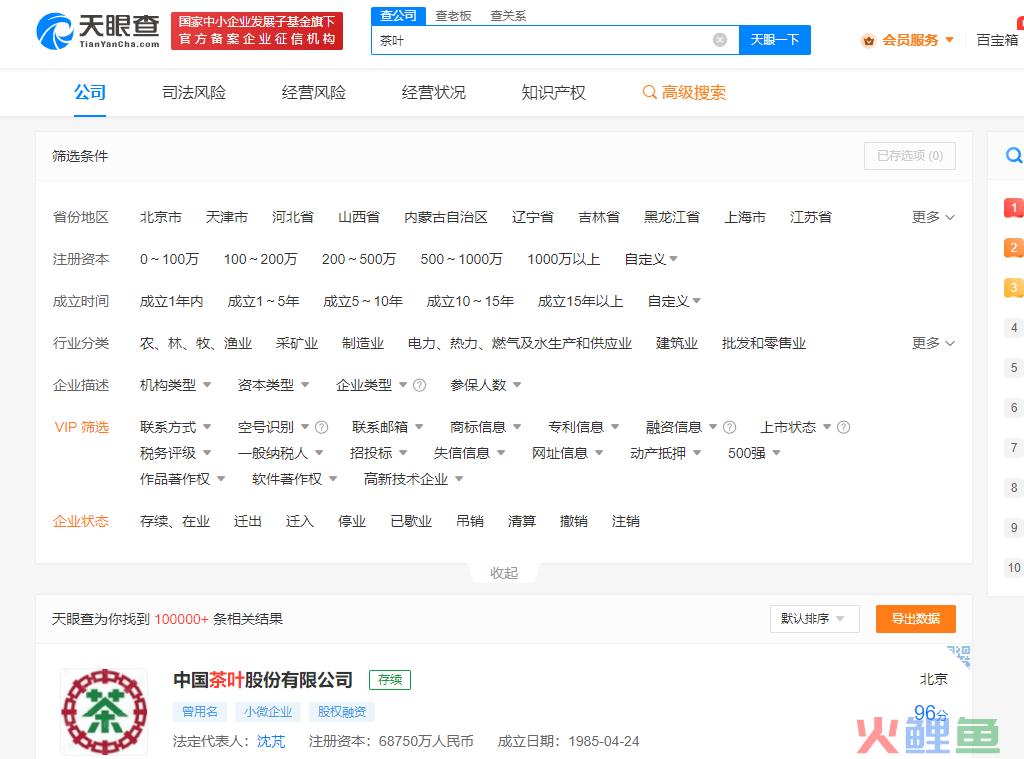Viewport: 1024px width, 759px height.
Task: Select rank badge number 3 in sidebar
Action: (x=1014, y=287)
